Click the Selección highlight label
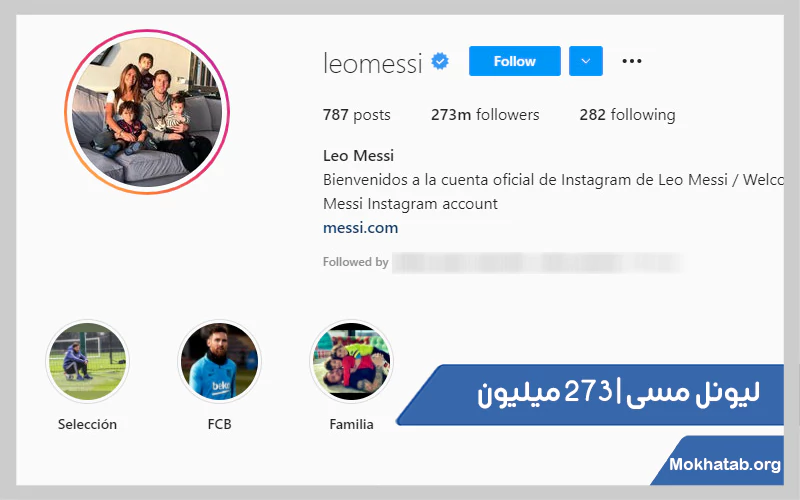The width and height of the screenshot is (800, 500). click(x=87, y=424)
